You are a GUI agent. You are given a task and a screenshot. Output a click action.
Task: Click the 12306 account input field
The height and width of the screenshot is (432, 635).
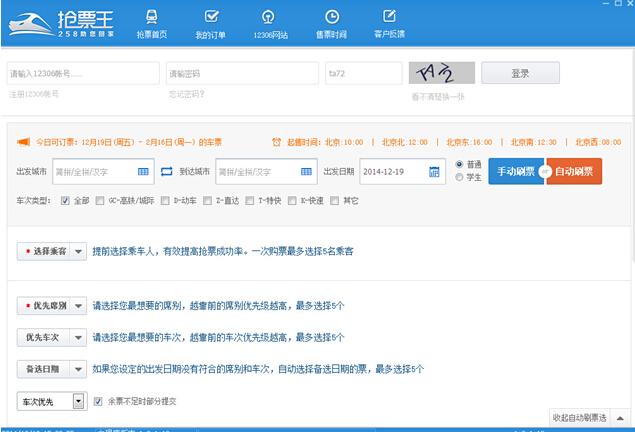coord(82,74)
